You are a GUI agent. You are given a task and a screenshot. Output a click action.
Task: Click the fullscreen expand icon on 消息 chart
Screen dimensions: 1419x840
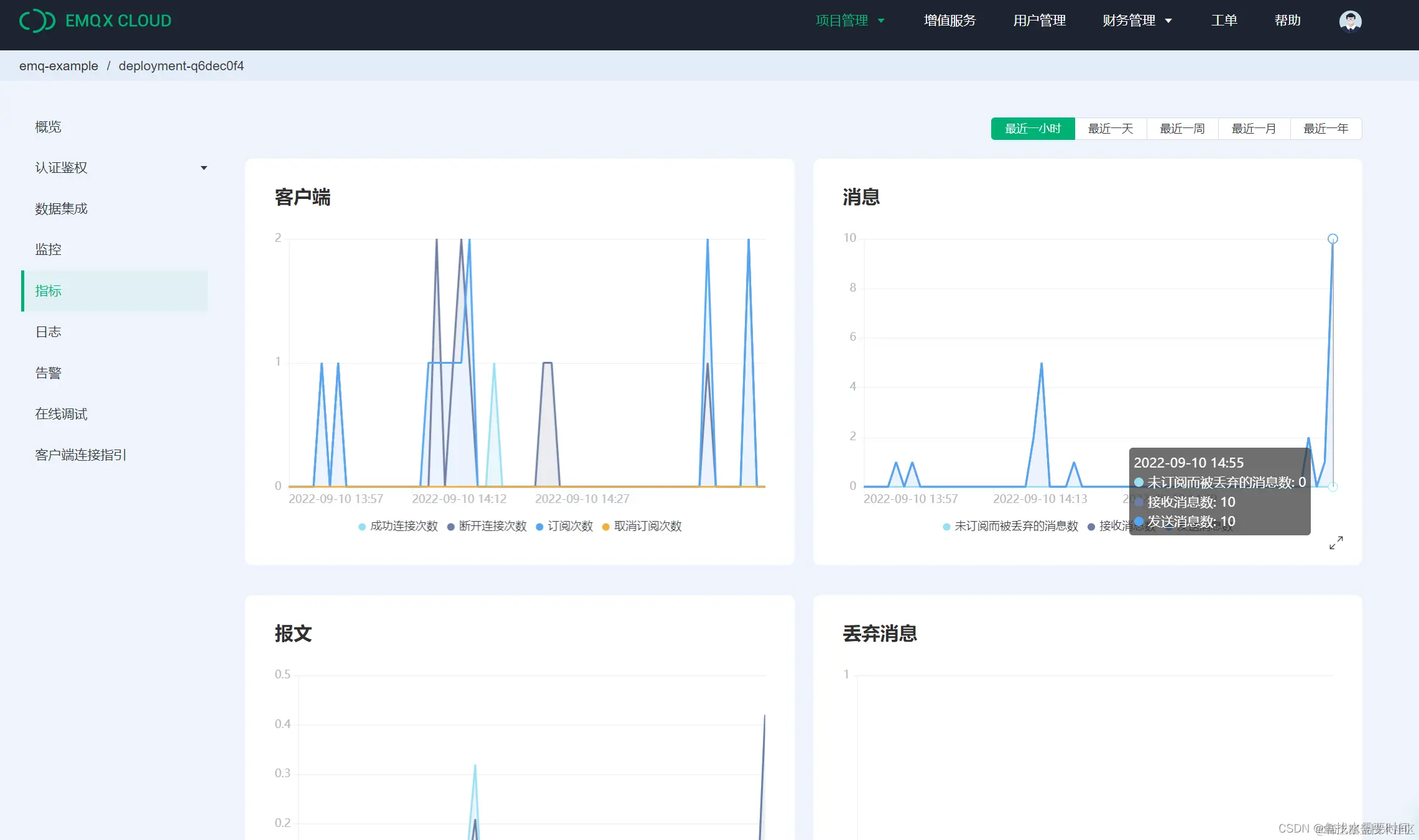click(x=1336, y=543)
